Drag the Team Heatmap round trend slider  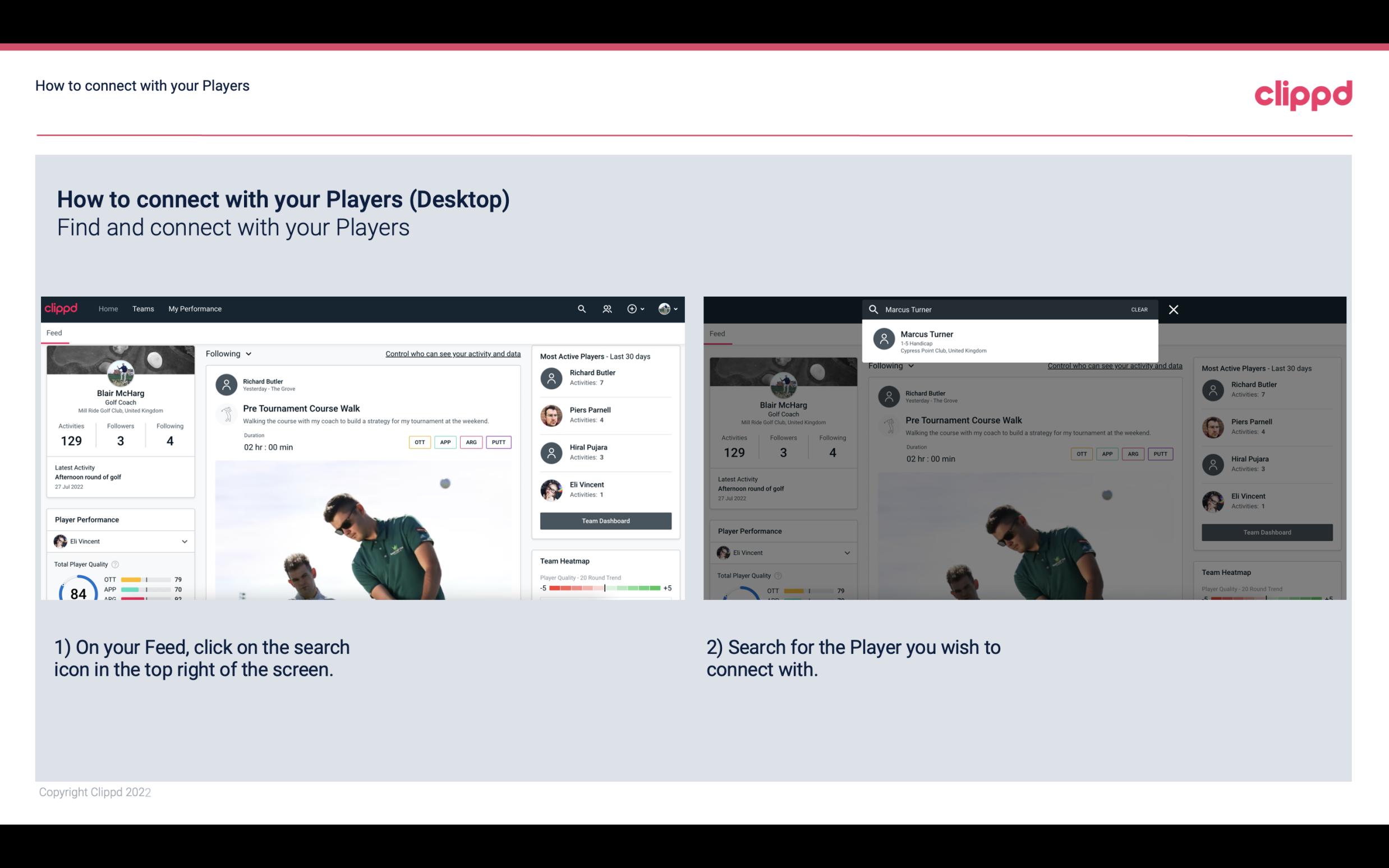point(604,588)
